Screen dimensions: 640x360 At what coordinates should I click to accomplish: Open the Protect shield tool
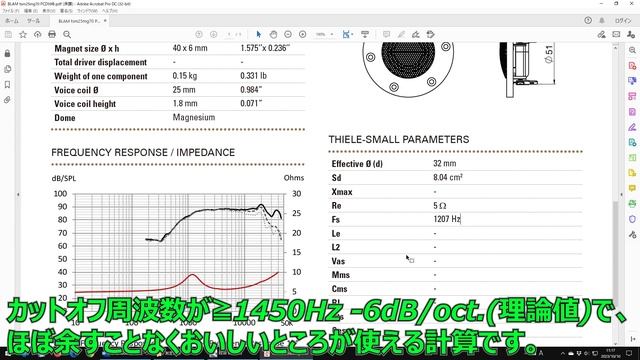(632, 219)
